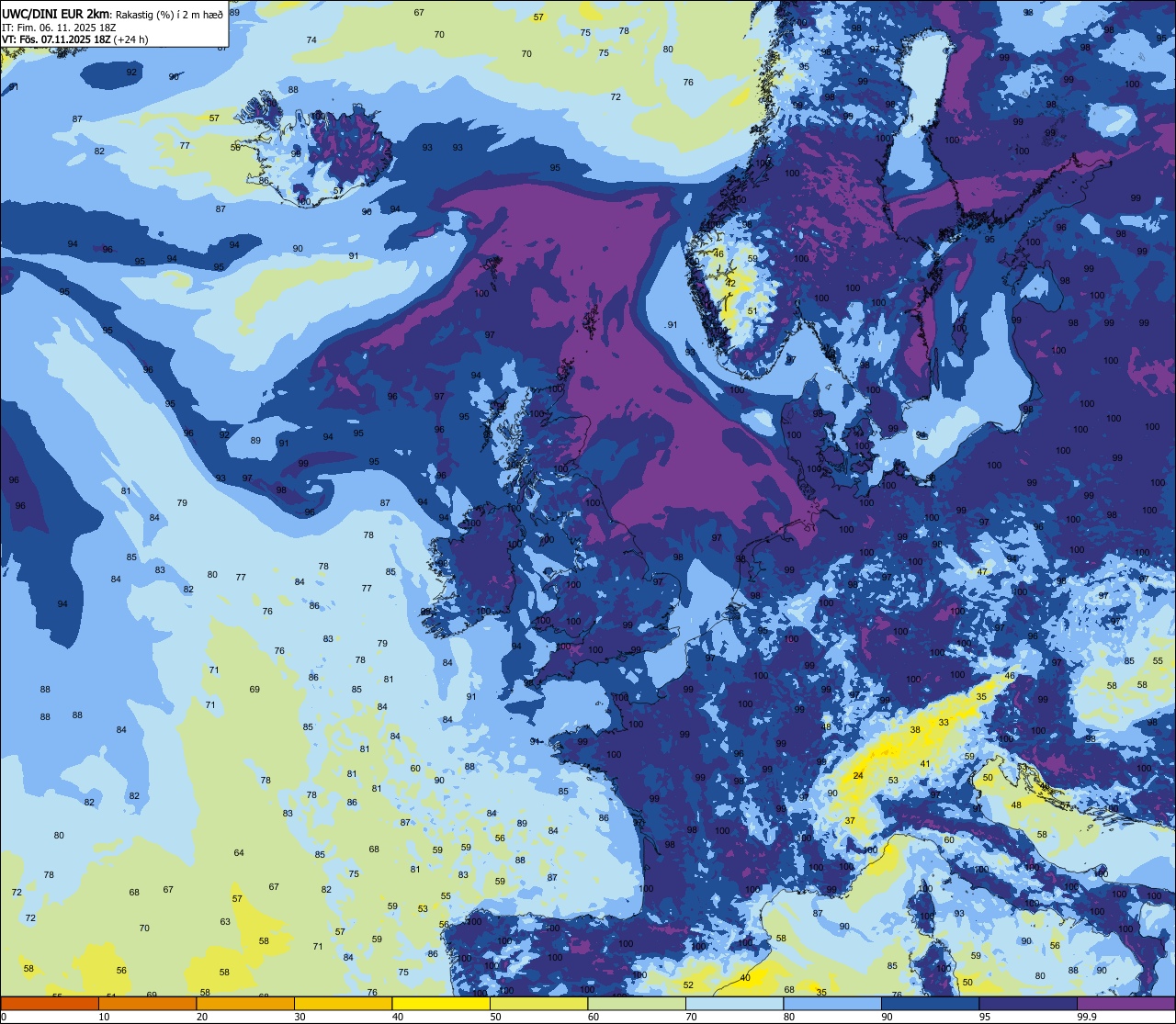The height and width of the screenshot is (1024, 1176).
Task: Click the 'Rakastig (%) í 2 m hæð' label
Action: tap(169, 14)
